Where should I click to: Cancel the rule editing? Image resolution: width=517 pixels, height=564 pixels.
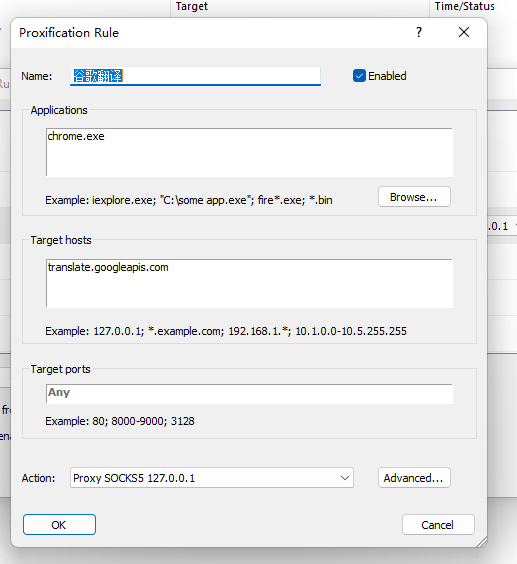(x=438, y=525)
